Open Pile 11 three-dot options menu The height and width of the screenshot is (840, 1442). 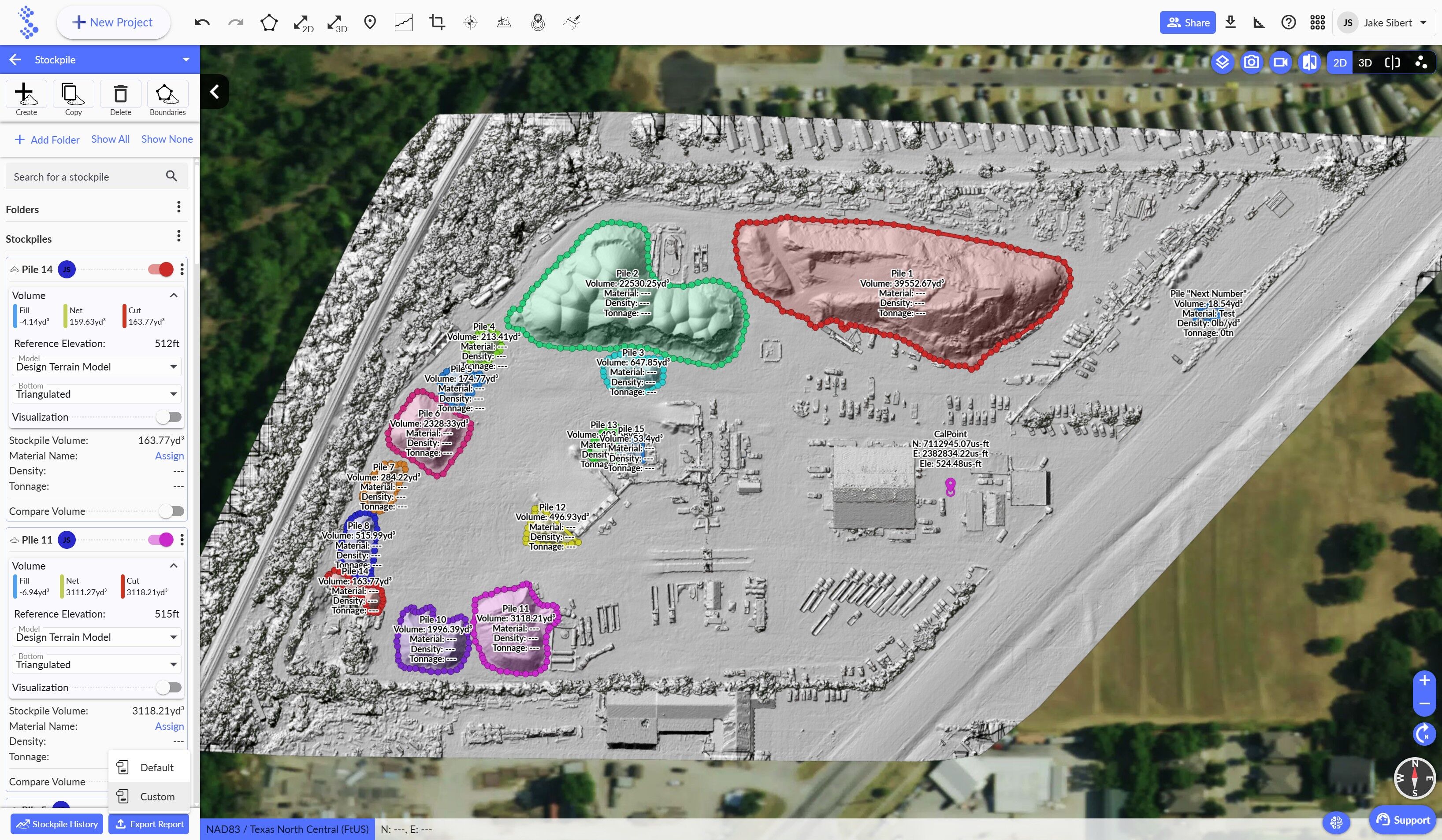coord(182,540)
